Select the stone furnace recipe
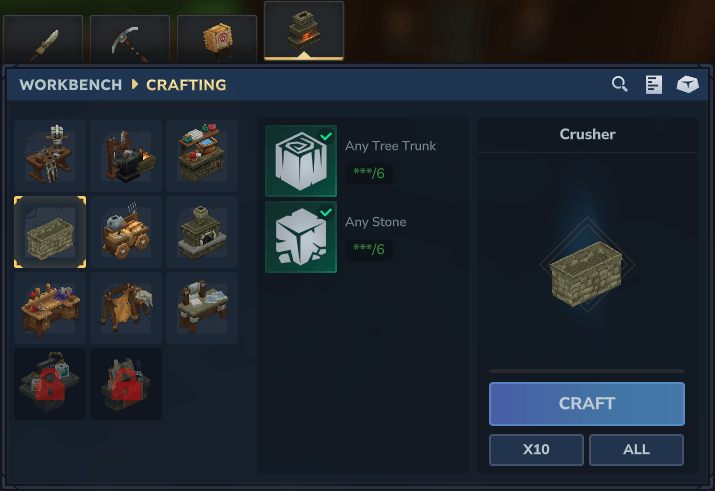 click(202, 232)
